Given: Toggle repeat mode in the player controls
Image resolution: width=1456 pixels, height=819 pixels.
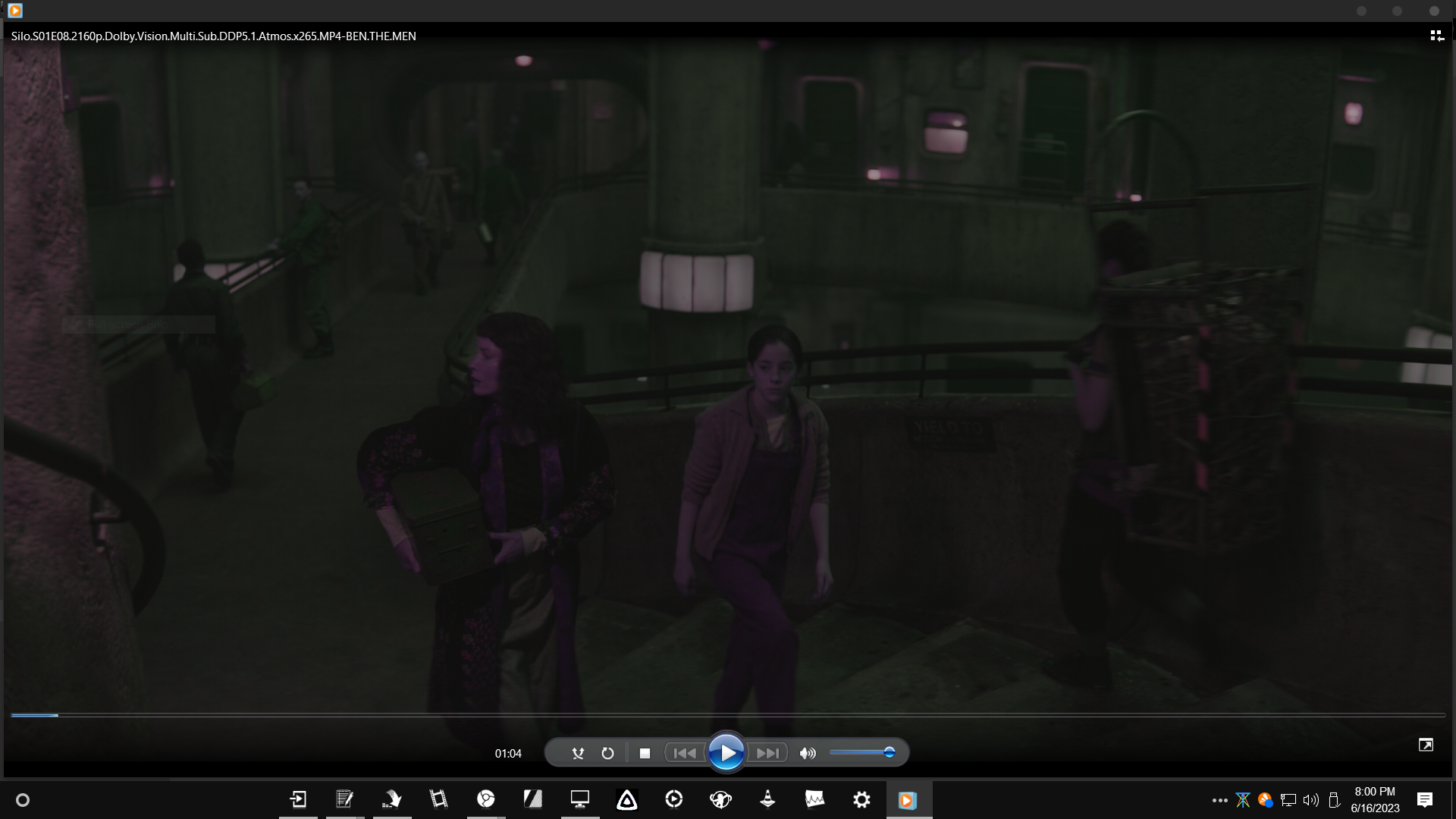Looking at the screenshot, I should click(x=607, y=753).
